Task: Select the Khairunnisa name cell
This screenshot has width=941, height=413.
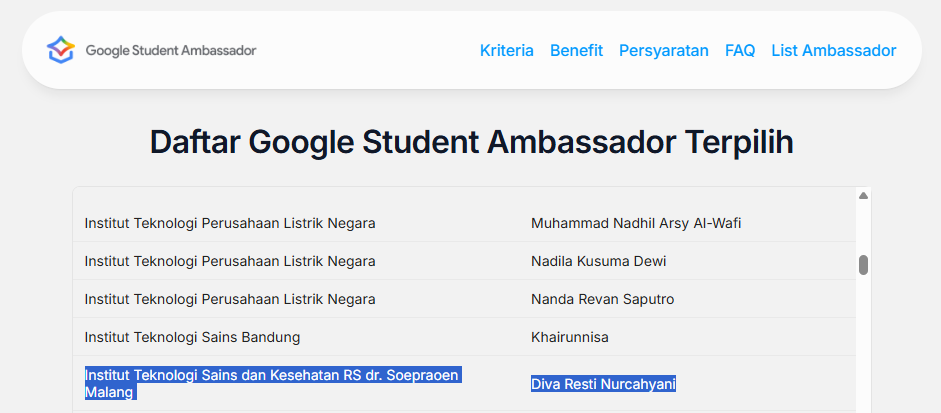Action: (569, 337)
